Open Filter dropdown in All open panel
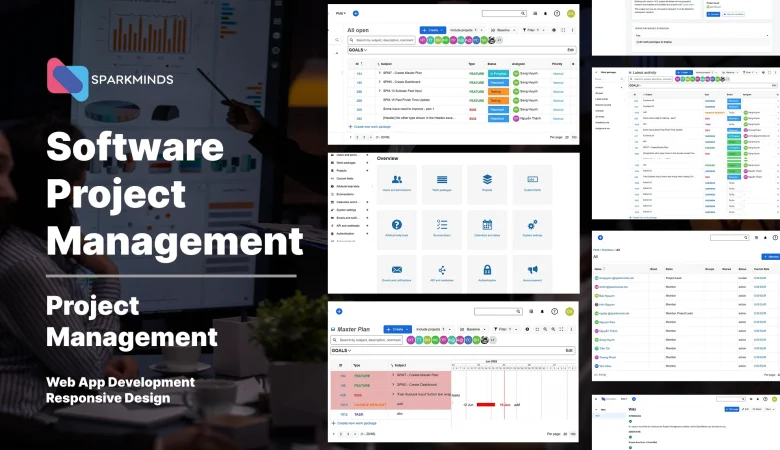The image size is (780, 450). [x=533, y=30]
